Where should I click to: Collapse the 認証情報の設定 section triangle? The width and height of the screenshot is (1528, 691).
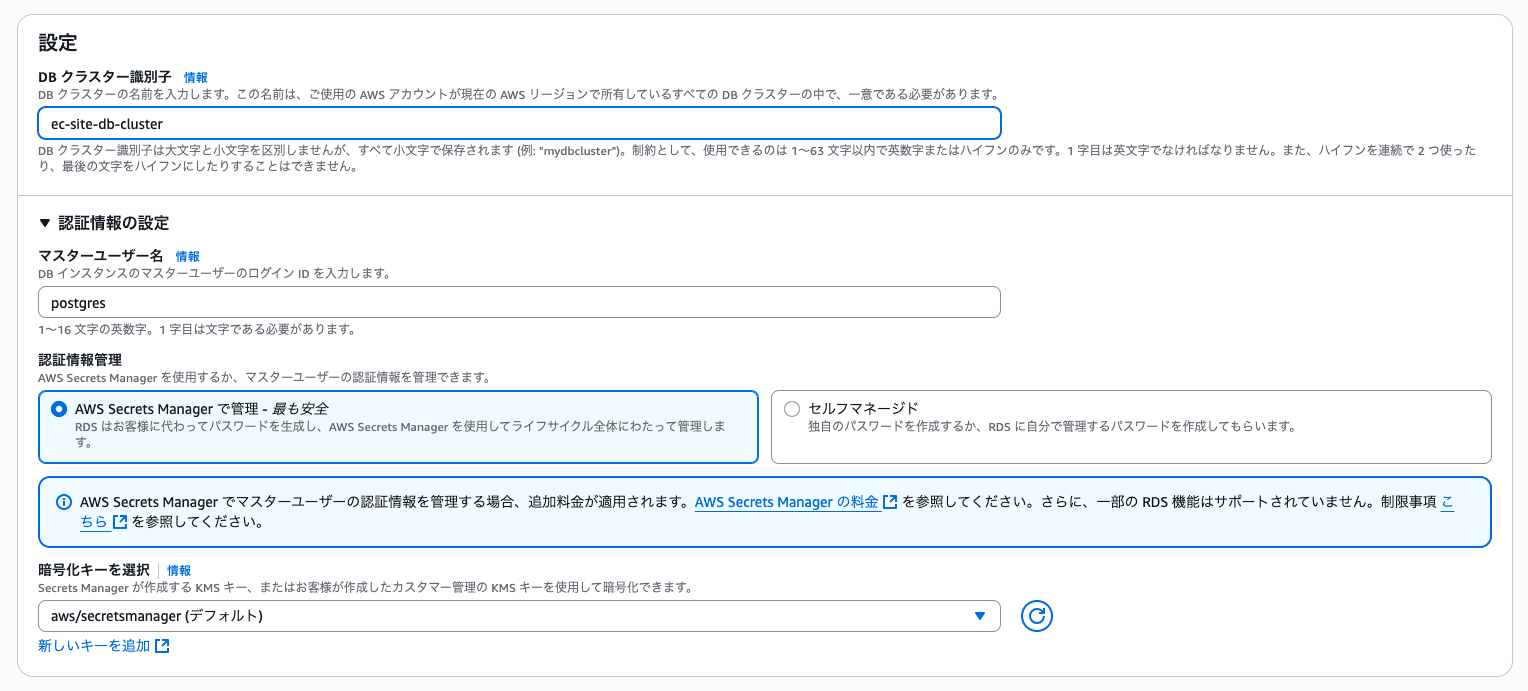(45, 223)
